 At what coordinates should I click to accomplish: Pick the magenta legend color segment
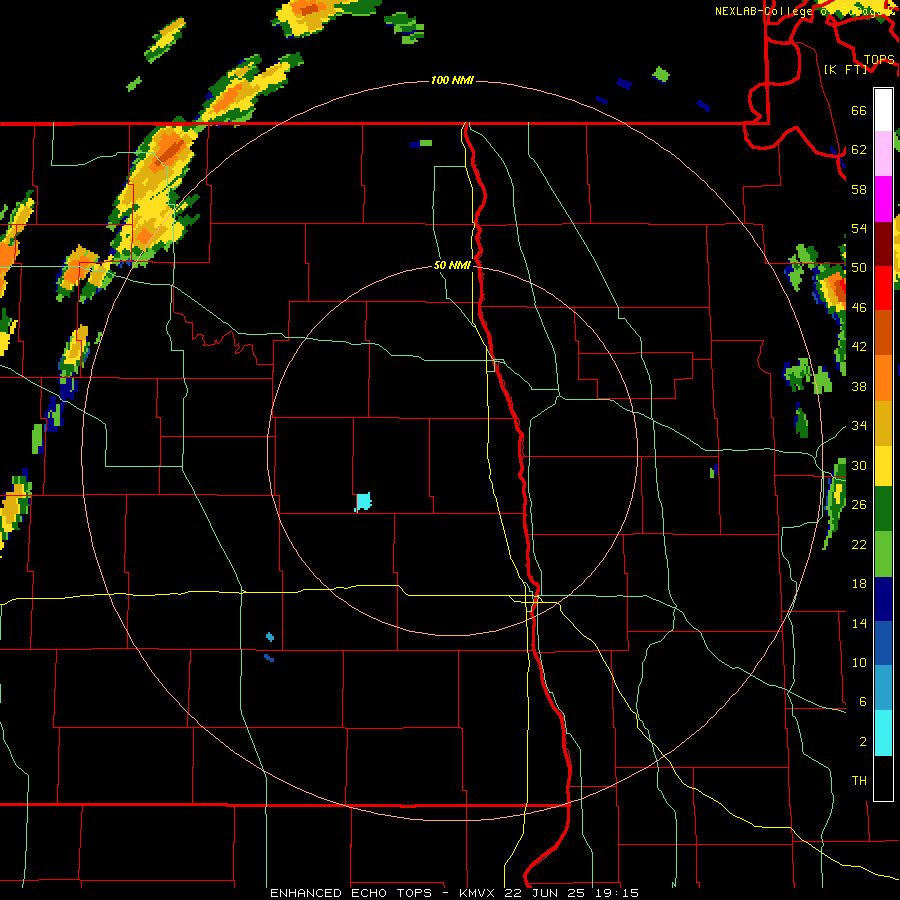(x=883, y=199)
